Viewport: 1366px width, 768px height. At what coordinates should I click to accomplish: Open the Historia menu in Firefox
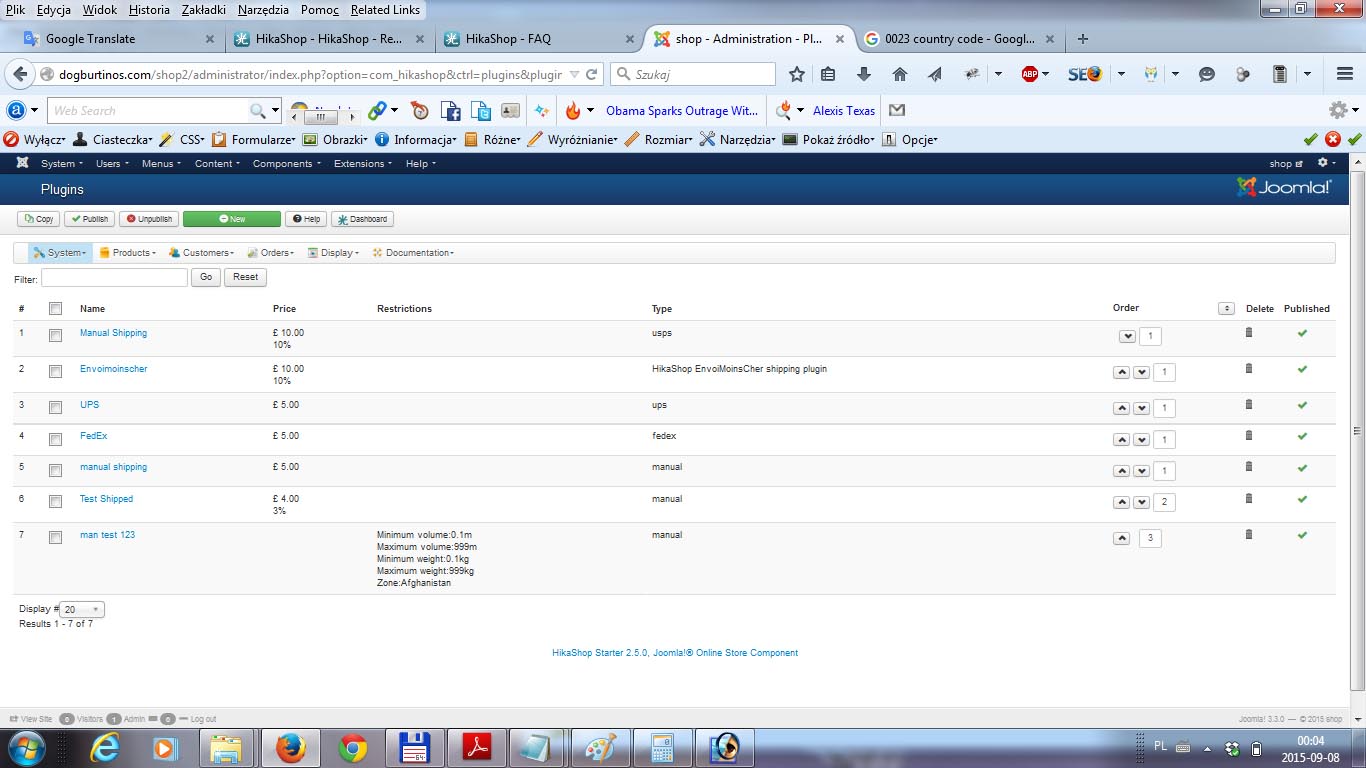pyautogui.click(x=149, y=10)
